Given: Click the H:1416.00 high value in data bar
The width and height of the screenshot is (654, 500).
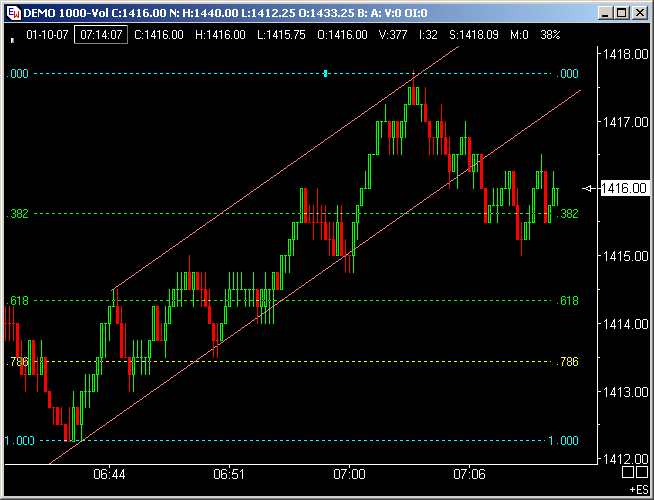Looking at the screenshot, I should 220,35.
